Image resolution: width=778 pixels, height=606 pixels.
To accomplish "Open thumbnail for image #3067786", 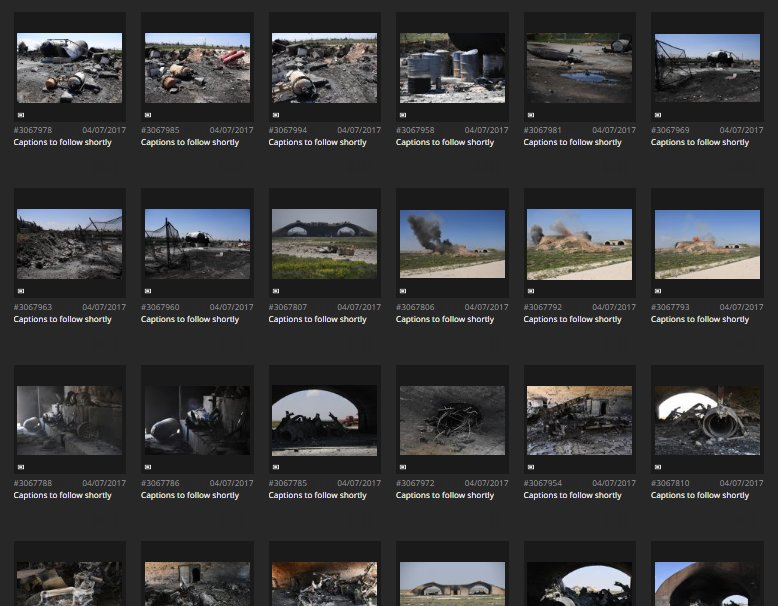I will click(197, 420).
